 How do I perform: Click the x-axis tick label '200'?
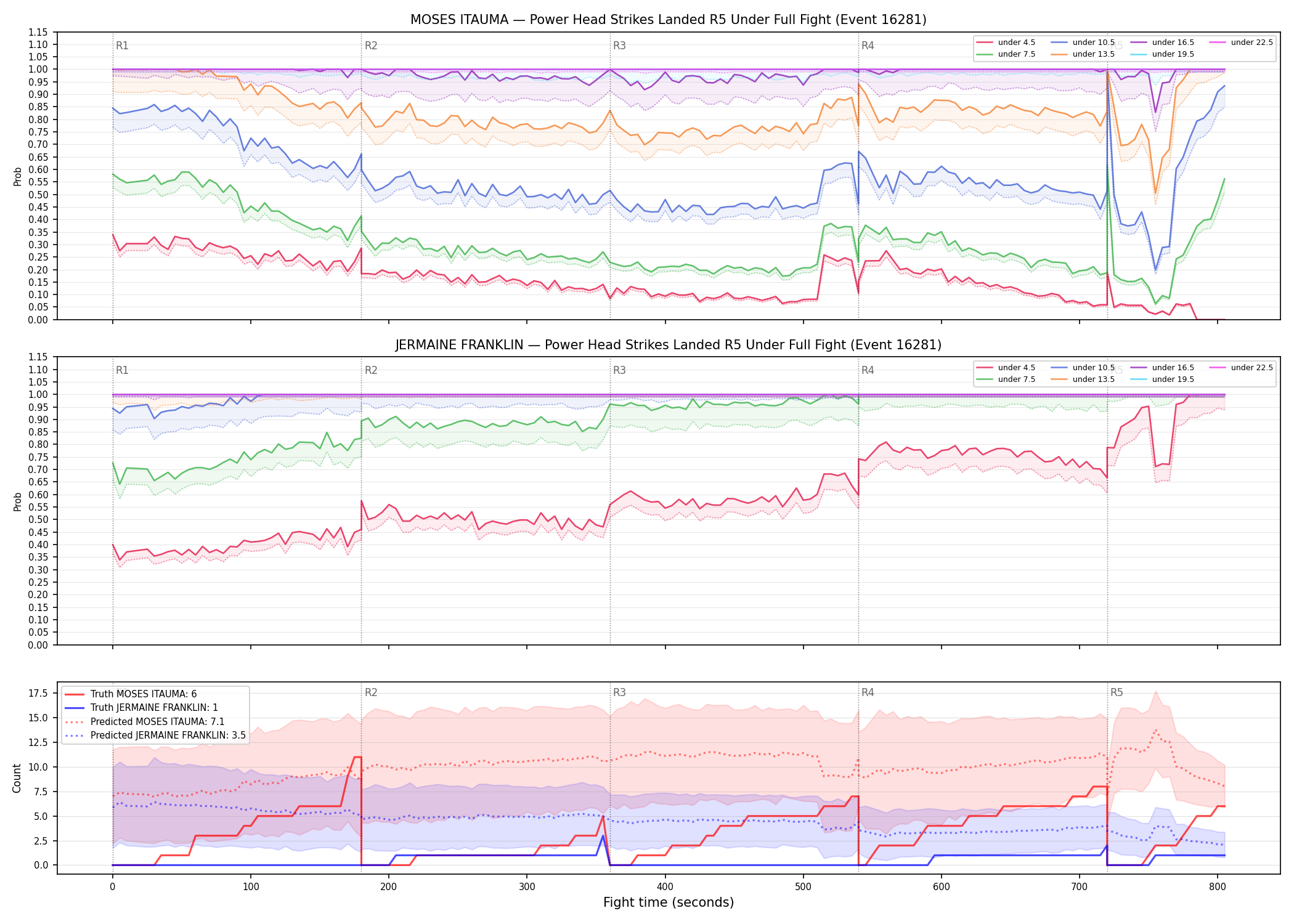pos(388,887)
